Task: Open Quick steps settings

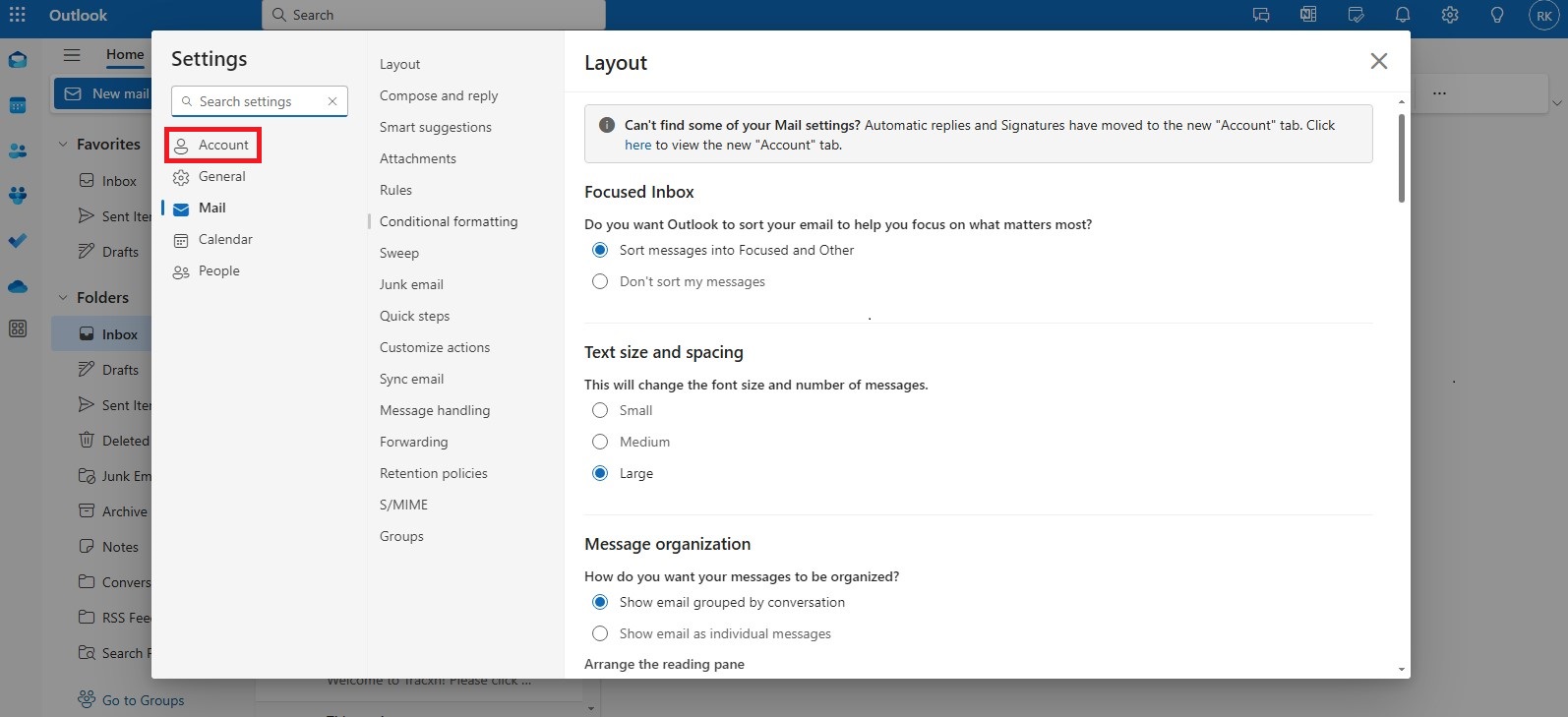Action: point(415,316)
